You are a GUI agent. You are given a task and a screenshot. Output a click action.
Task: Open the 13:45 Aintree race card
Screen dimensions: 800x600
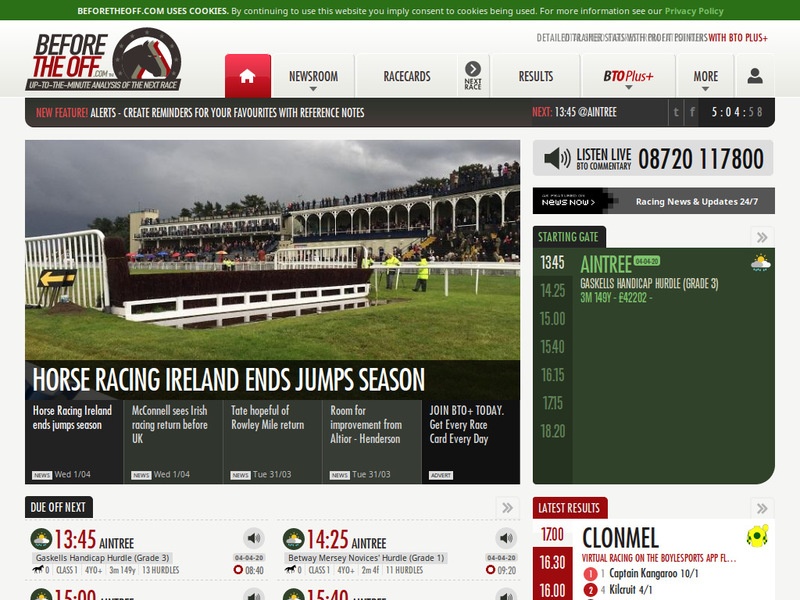(x=94, y=540)
